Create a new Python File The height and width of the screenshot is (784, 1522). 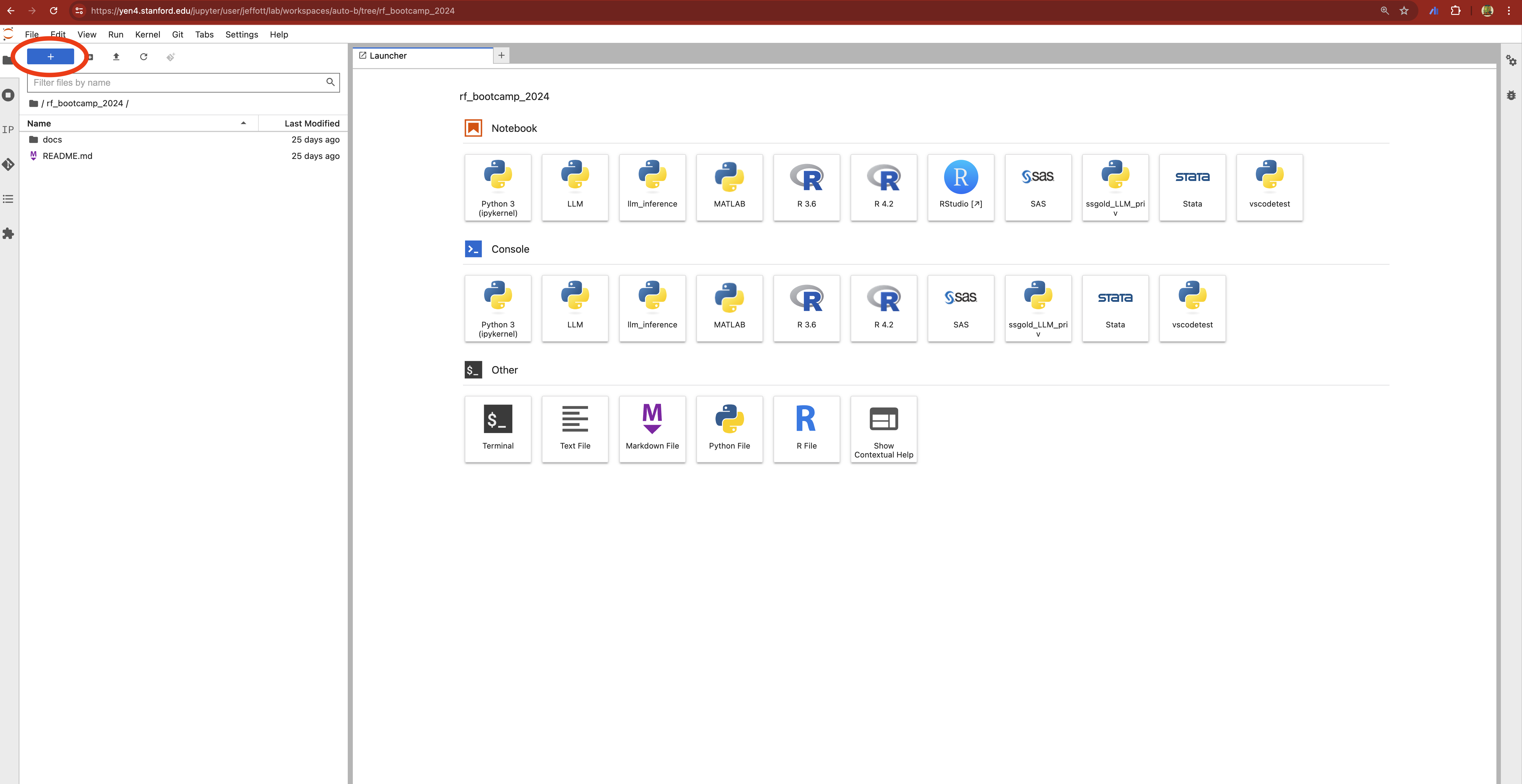point(729,429)
